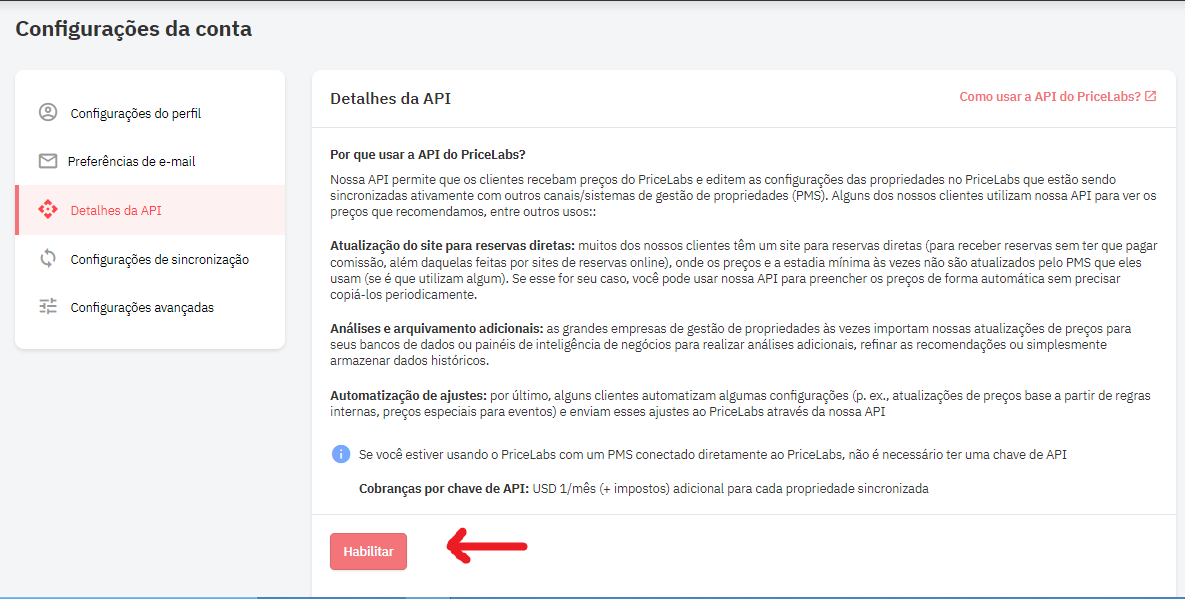Click the Configurações da conta heading

pos(134,29)
